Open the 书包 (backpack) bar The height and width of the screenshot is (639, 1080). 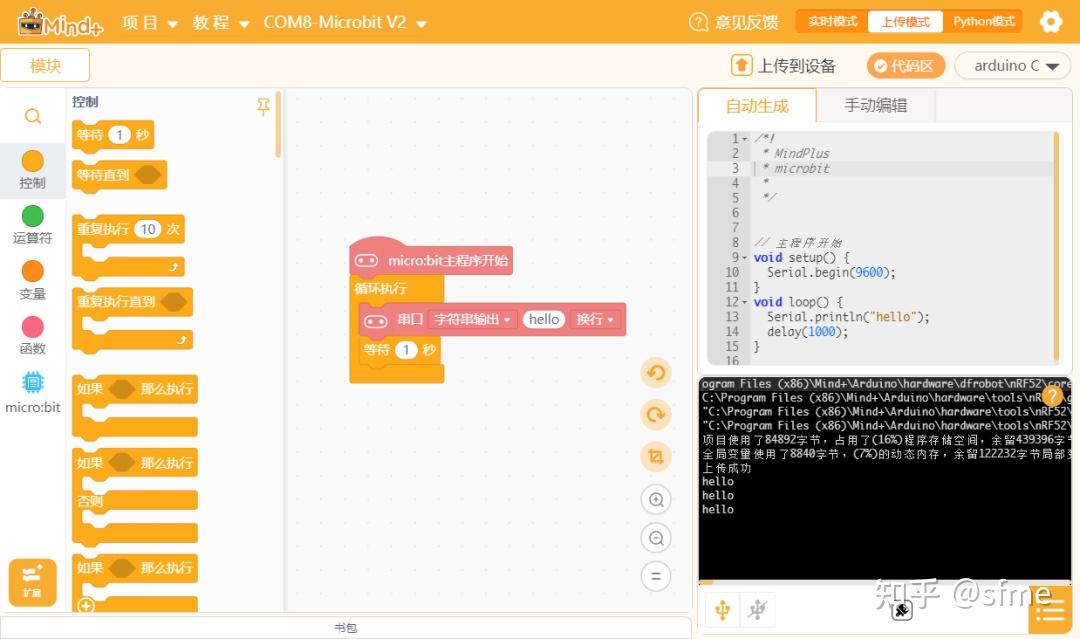345,628
